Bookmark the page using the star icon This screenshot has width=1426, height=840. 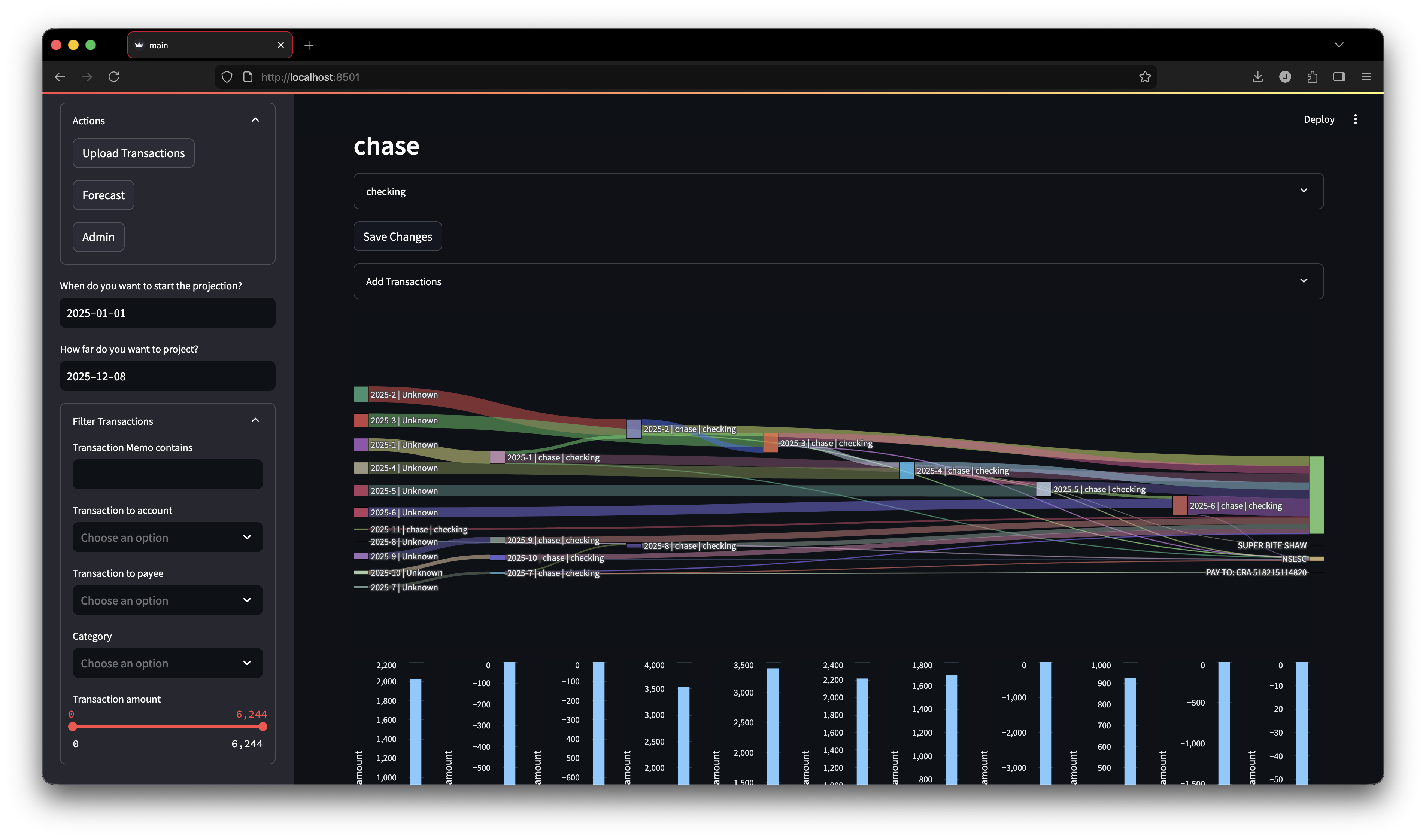click(x=1145, y=76)
